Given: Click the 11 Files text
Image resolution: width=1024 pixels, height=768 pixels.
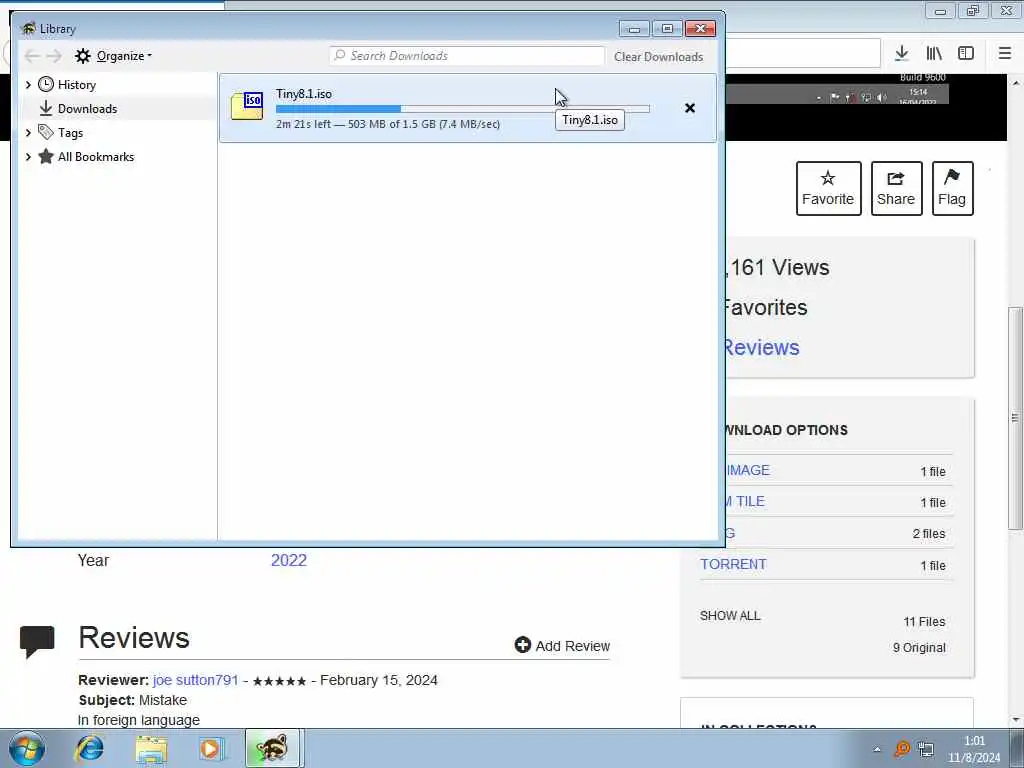Looking at the screenshot, I should tap(924, 622).
